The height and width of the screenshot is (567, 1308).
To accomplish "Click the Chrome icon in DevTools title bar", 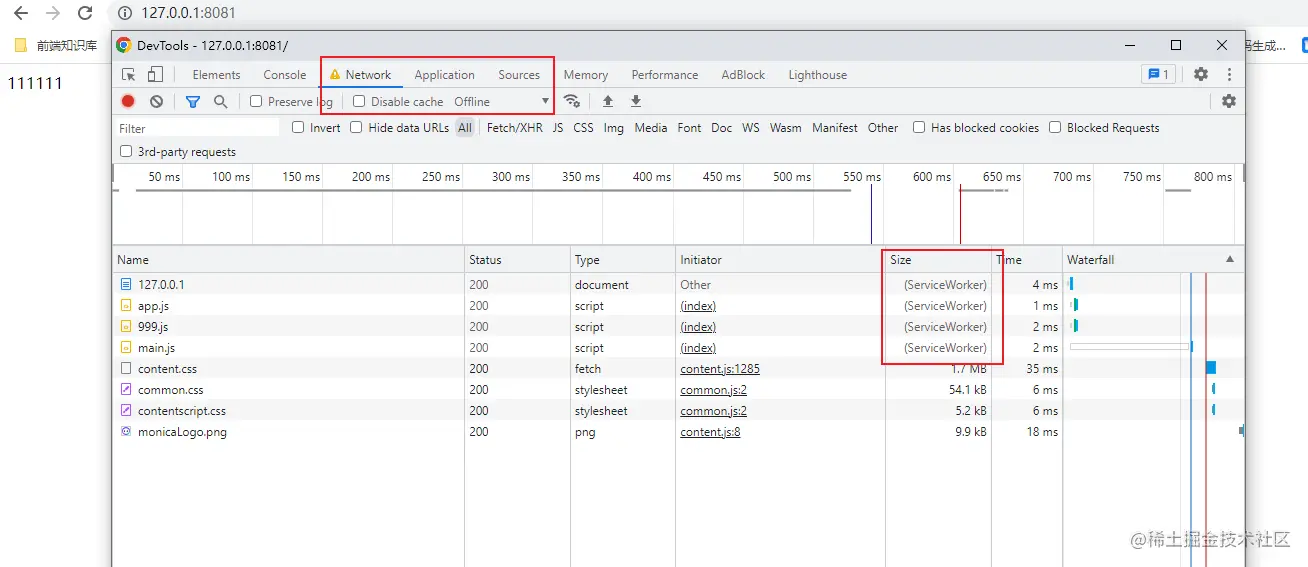I will click(123, 45).
